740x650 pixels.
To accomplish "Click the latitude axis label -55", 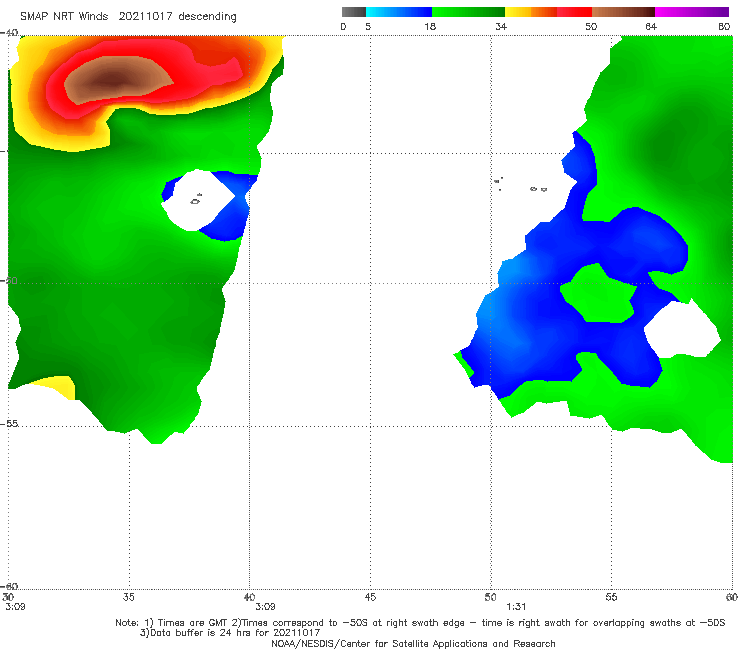I will (9, 423).
